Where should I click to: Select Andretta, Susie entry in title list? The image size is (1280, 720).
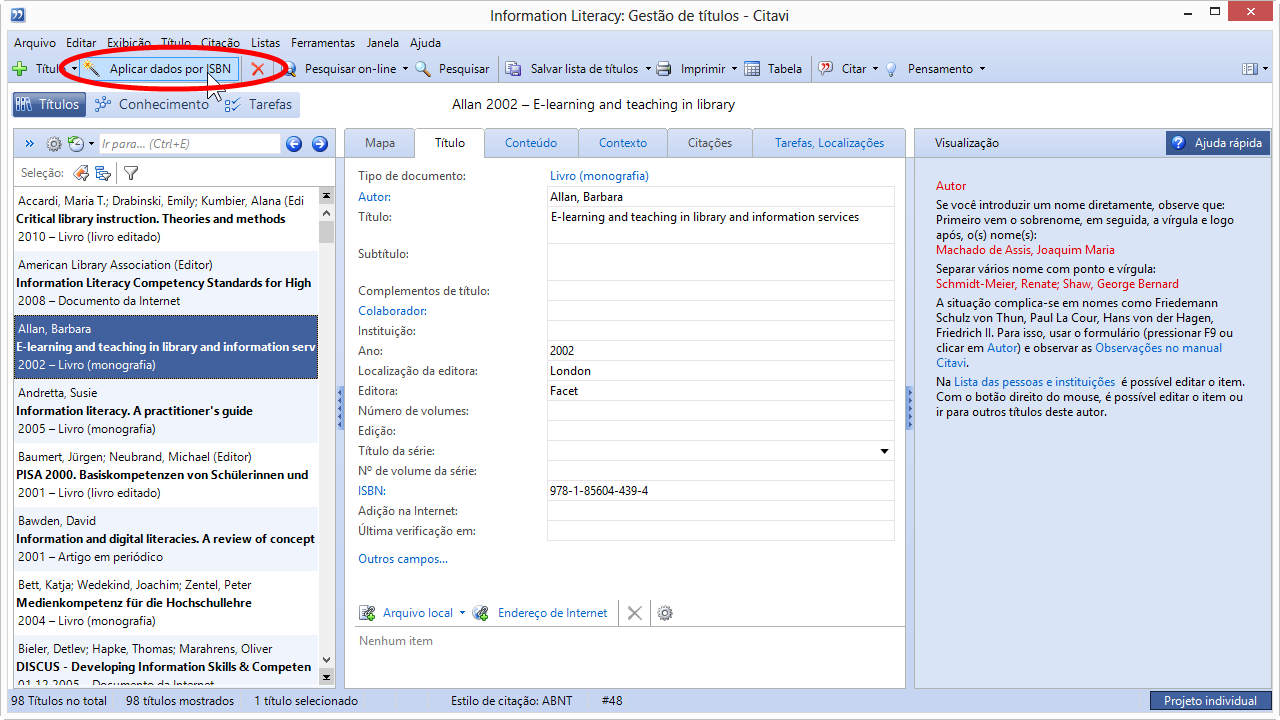(166, 411)
